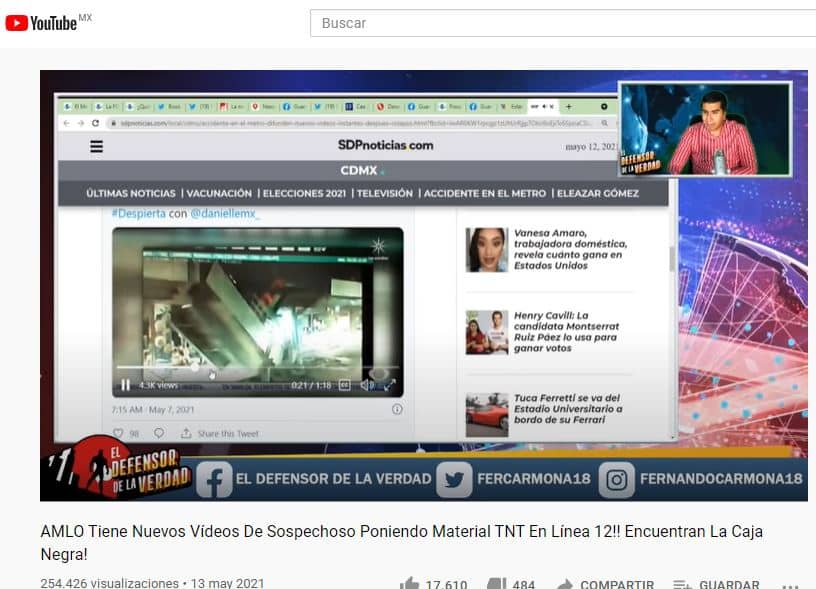Open the tweet info icon
Viewport: 816px width, 589px height.
click(397, 409)
